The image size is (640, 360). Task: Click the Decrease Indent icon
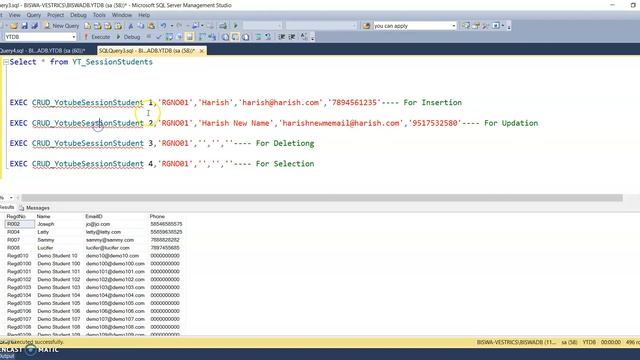tap(282, 37)
